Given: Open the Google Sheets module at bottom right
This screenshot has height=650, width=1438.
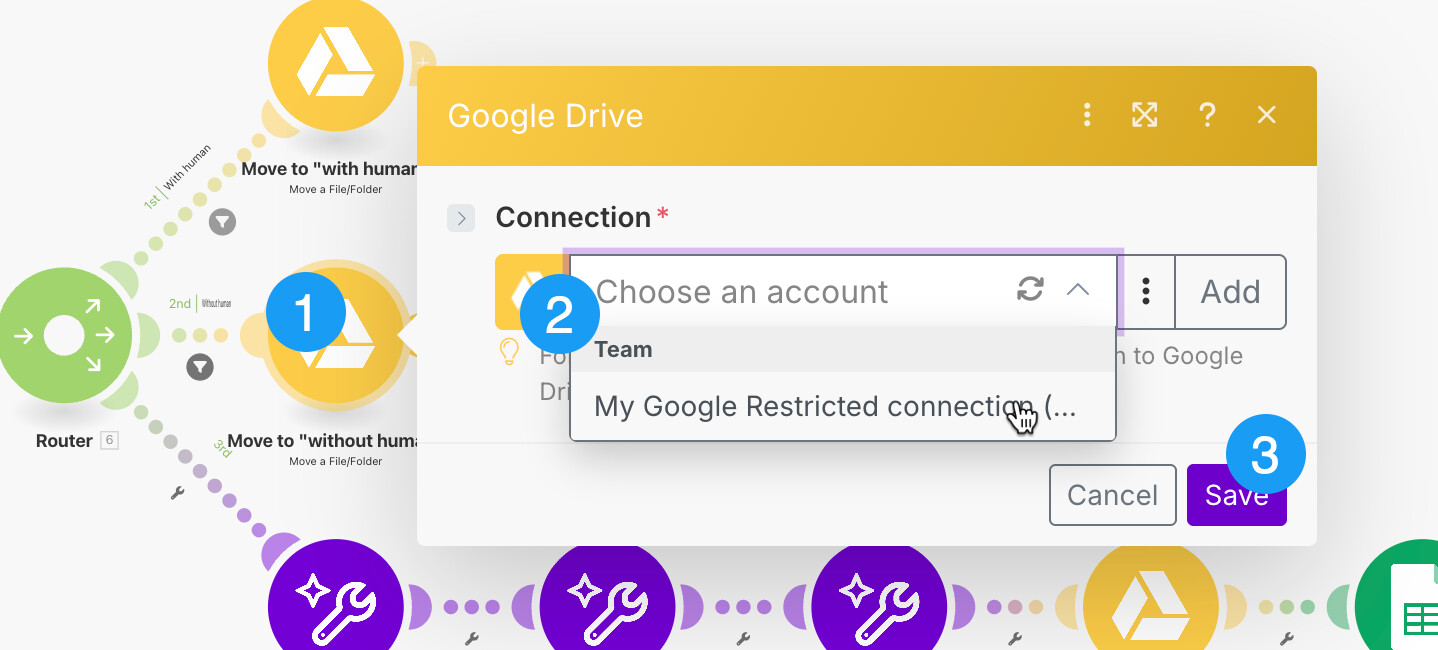Looking at the screenshot, I should [1405, 605].
